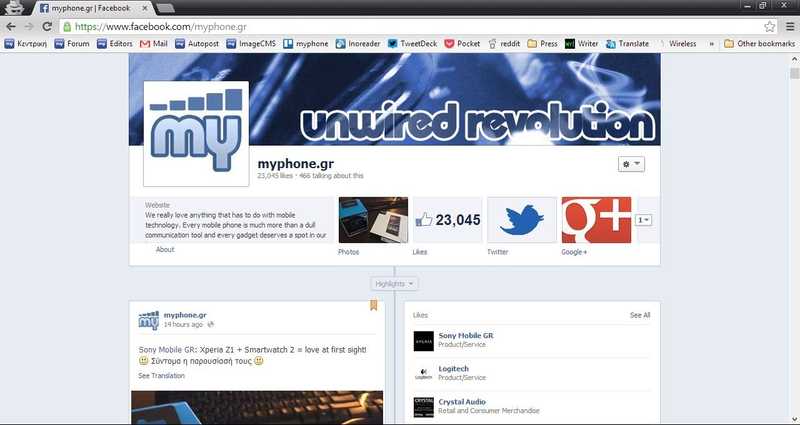Click the Likes thumbs-up tile
The image size is (800, 425).
click(447, 220)
